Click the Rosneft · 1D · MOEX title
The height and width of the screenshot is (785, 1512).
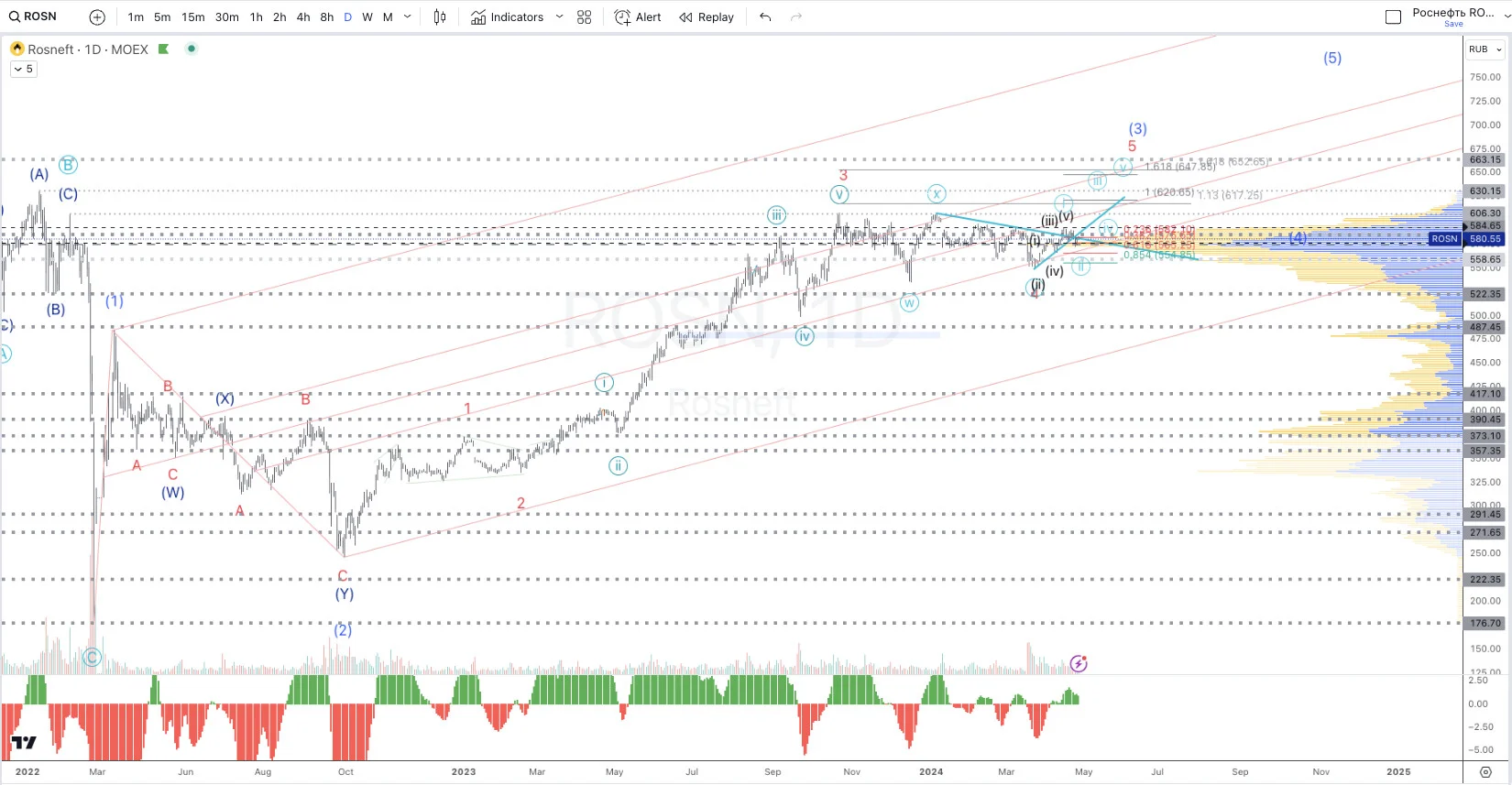(88, 49)
